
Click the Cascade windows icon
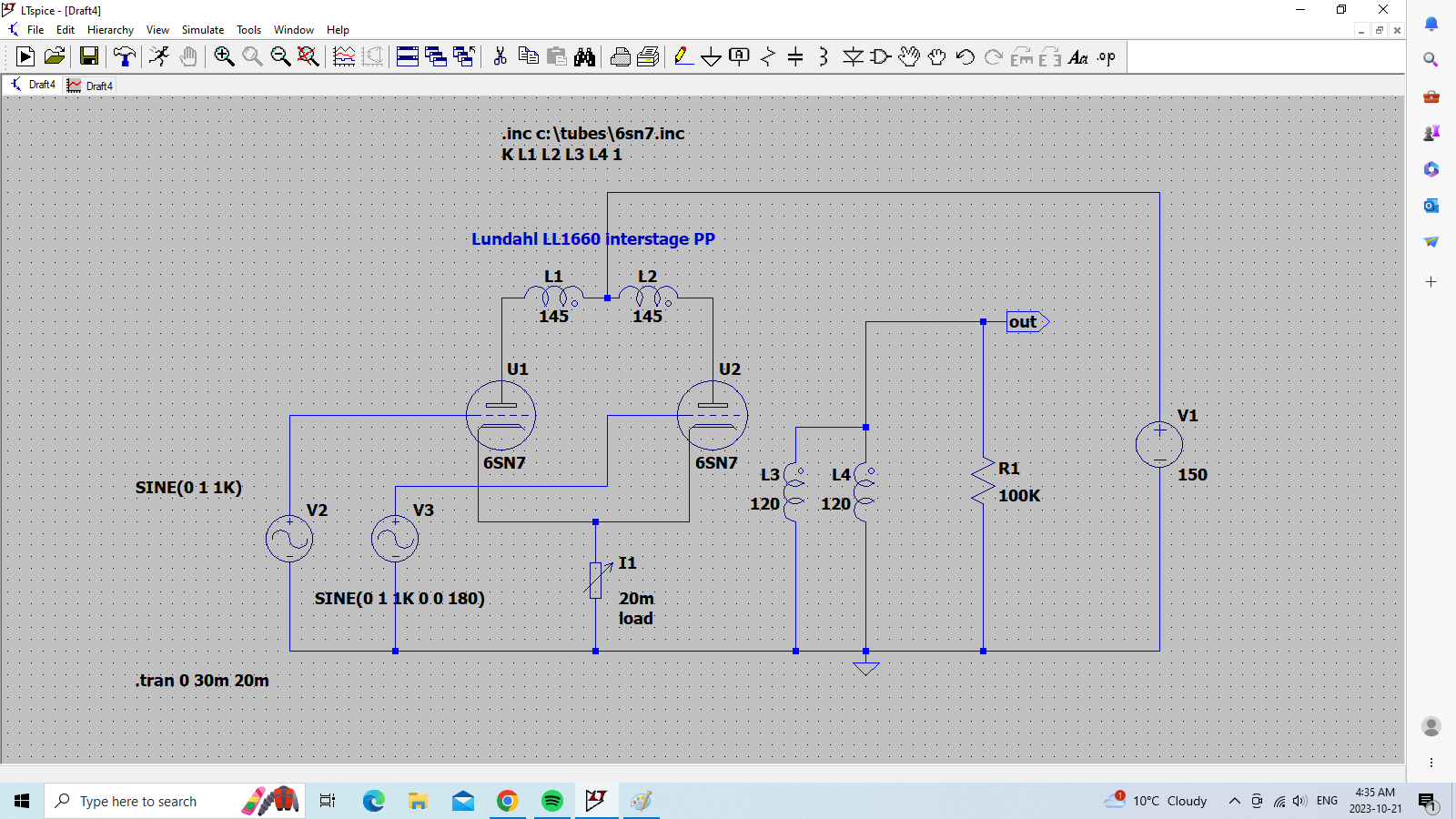coord(436,56)
